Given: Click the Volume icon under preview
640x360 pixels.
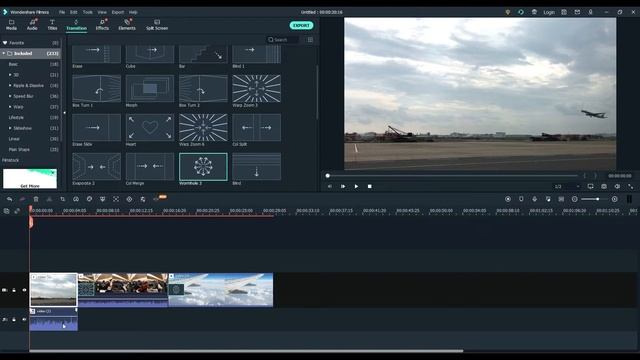Looking at the screenshot, I should coord(617,187).
